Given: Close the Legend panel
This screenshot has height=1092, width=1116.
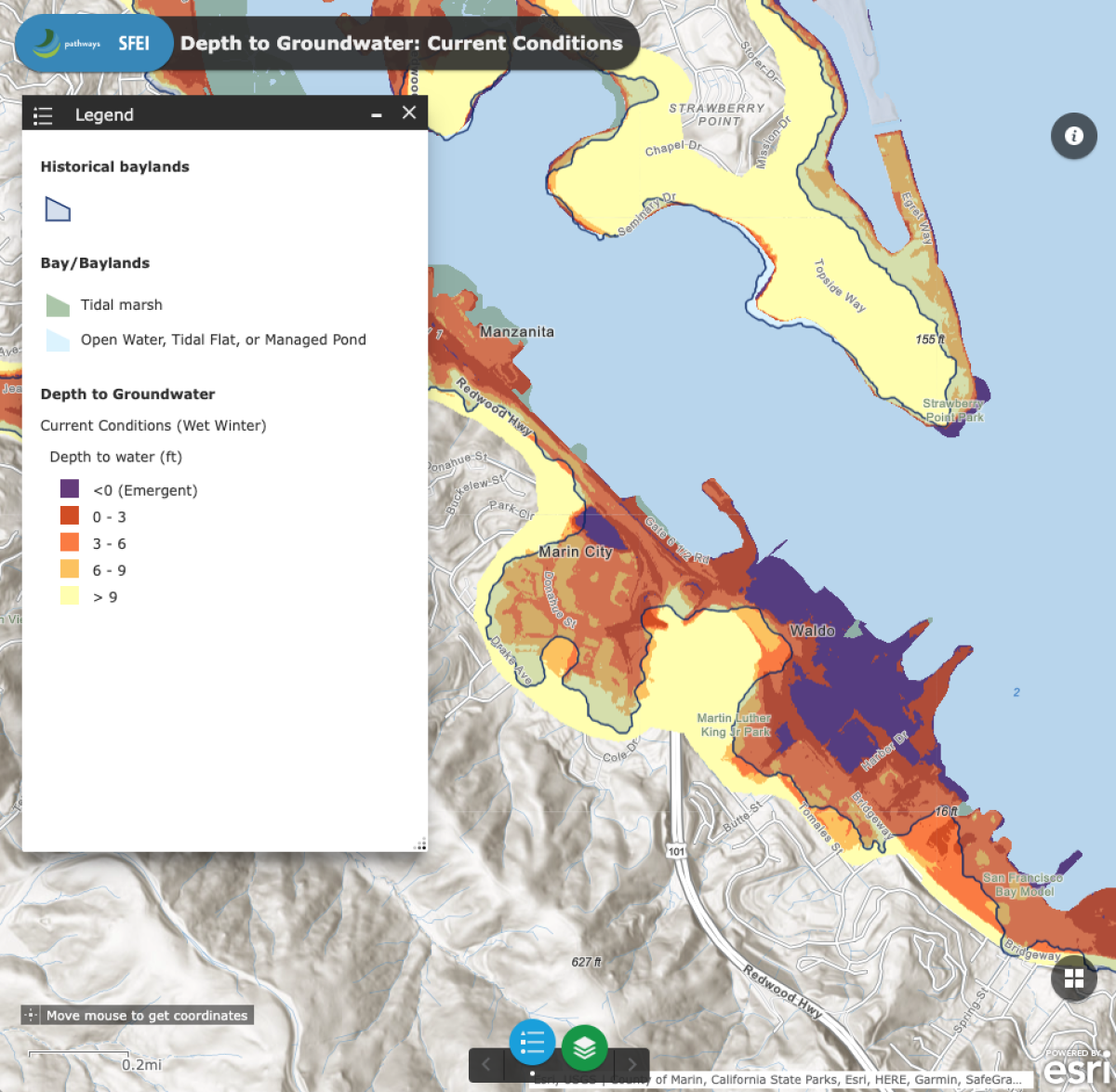Looking at the screenshot, I should pos(409,113).
